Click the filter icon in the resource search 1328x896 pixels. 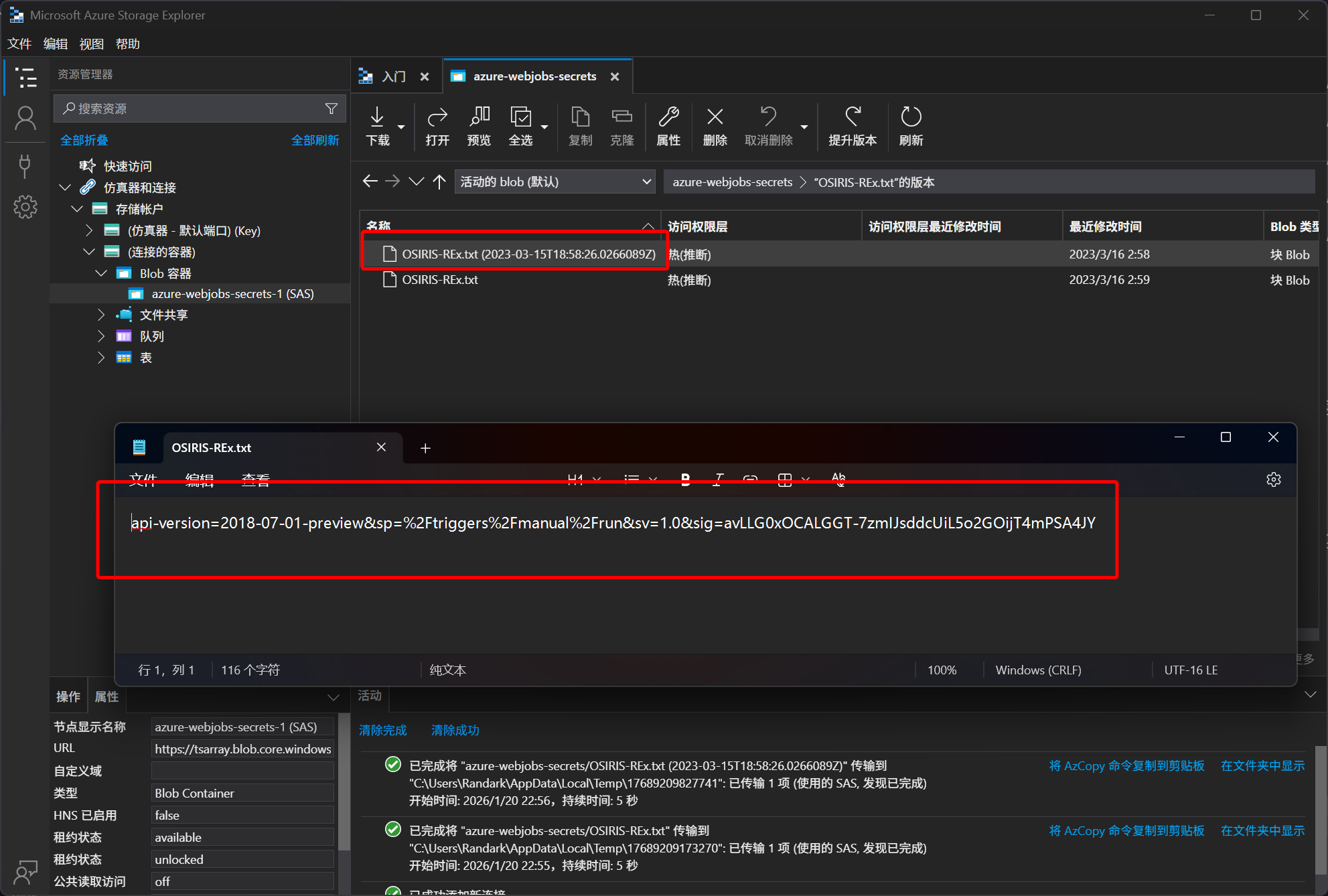331,108
